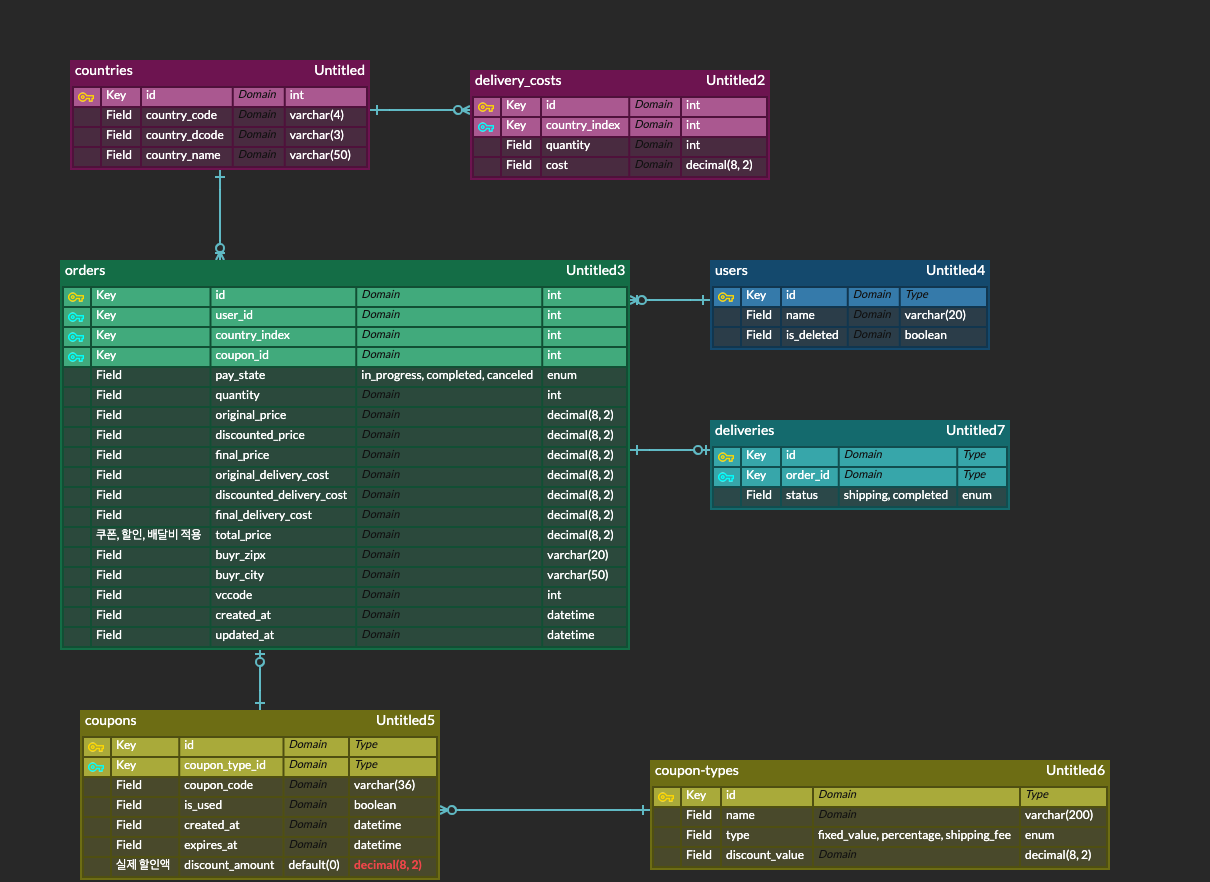Click the key icon for delivery_costs country_index
This screenshot has width=1210, height=882.
[488, 125]
